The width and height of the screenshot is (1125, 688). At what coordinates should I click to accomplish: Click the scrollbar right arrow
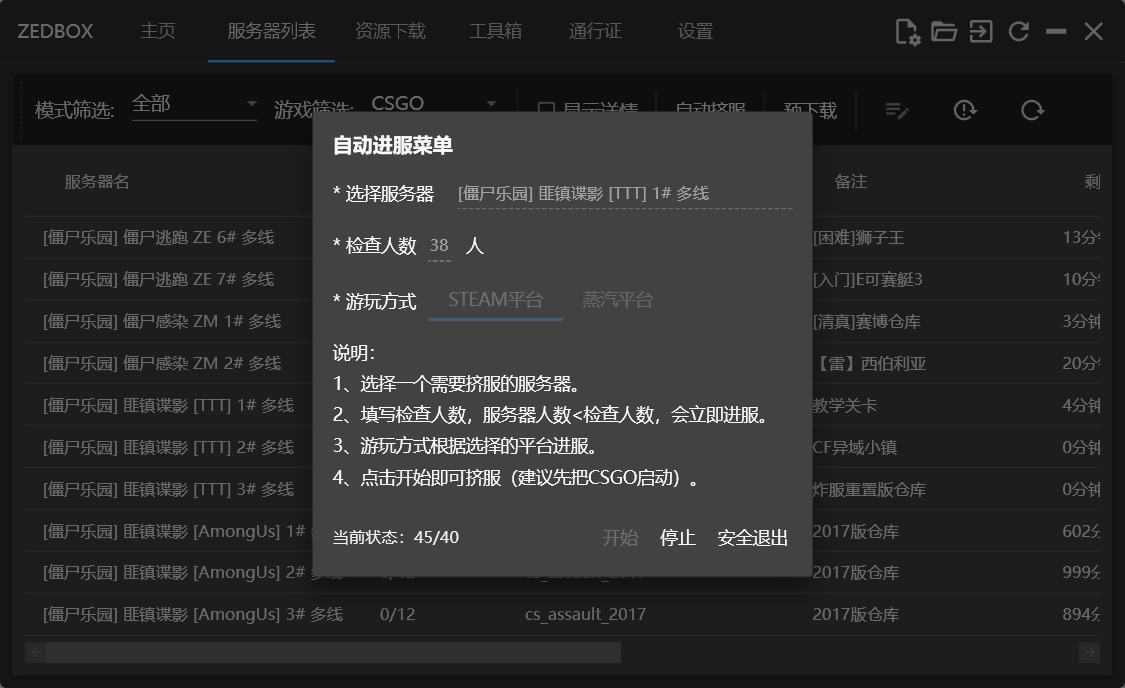click(1090, 652)
